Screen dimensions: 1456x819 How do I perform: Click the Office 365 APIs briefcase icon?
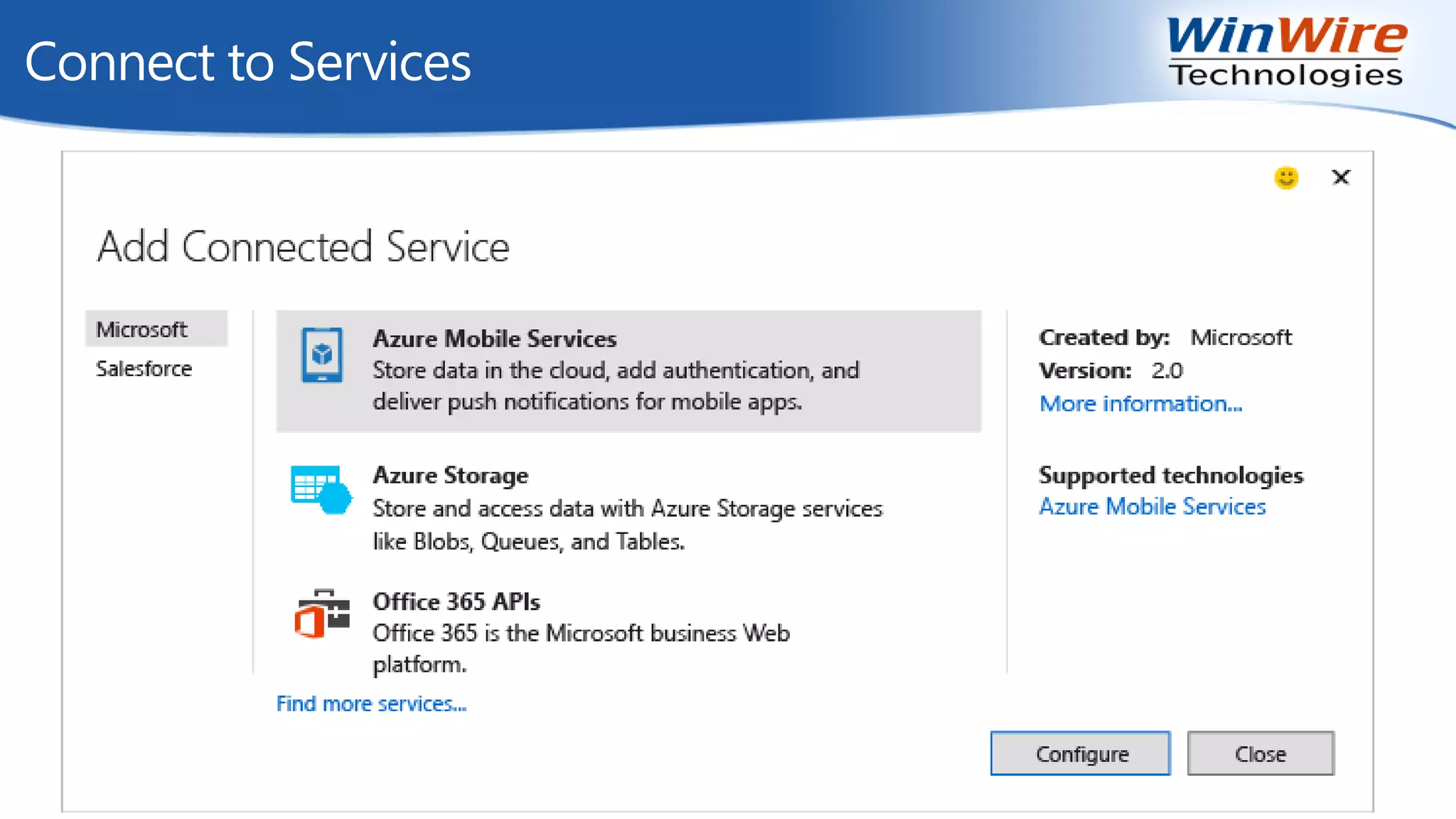pyautogui.click(x=322, y=614)
